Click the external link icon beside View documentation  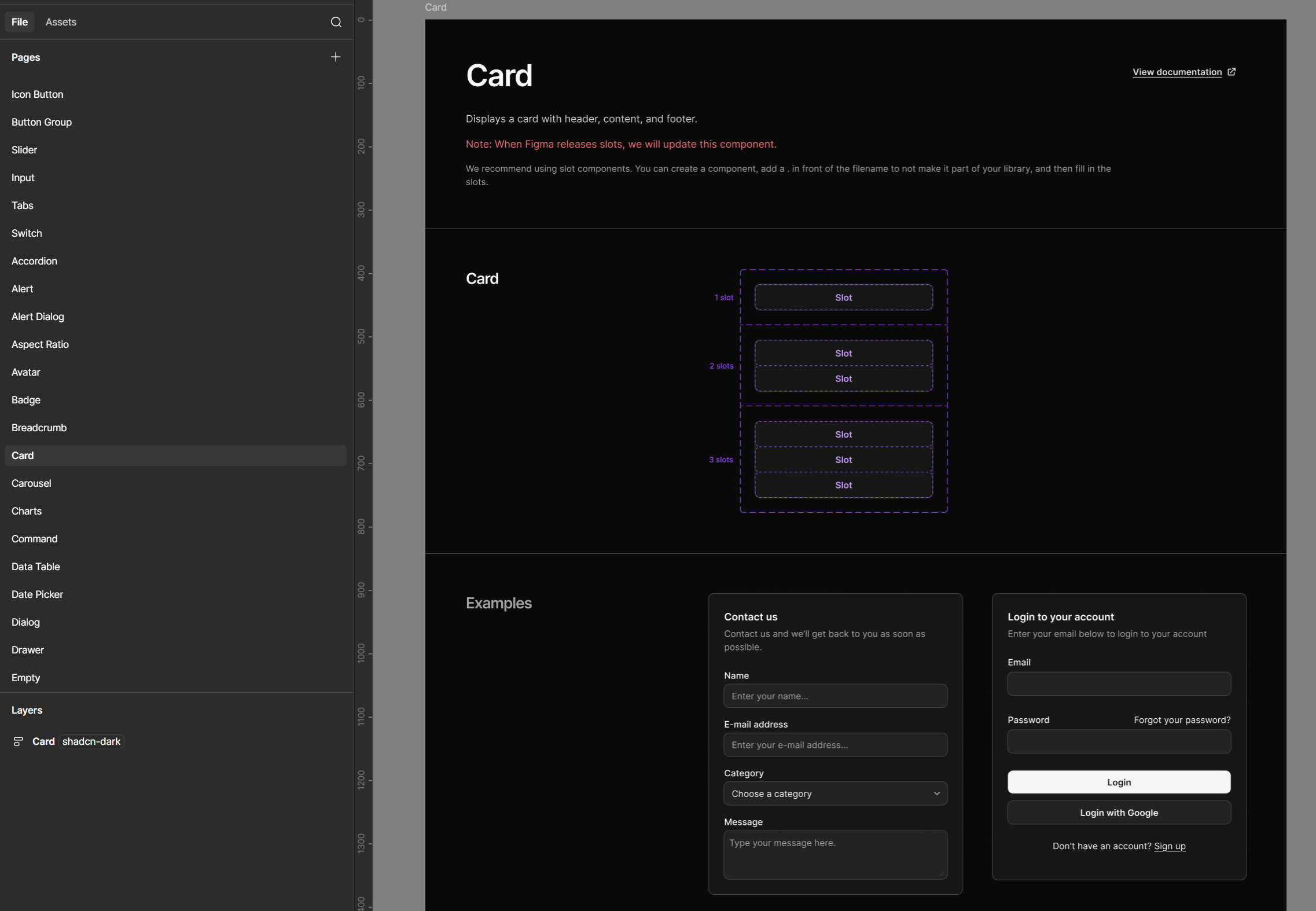click(1232, 72)
